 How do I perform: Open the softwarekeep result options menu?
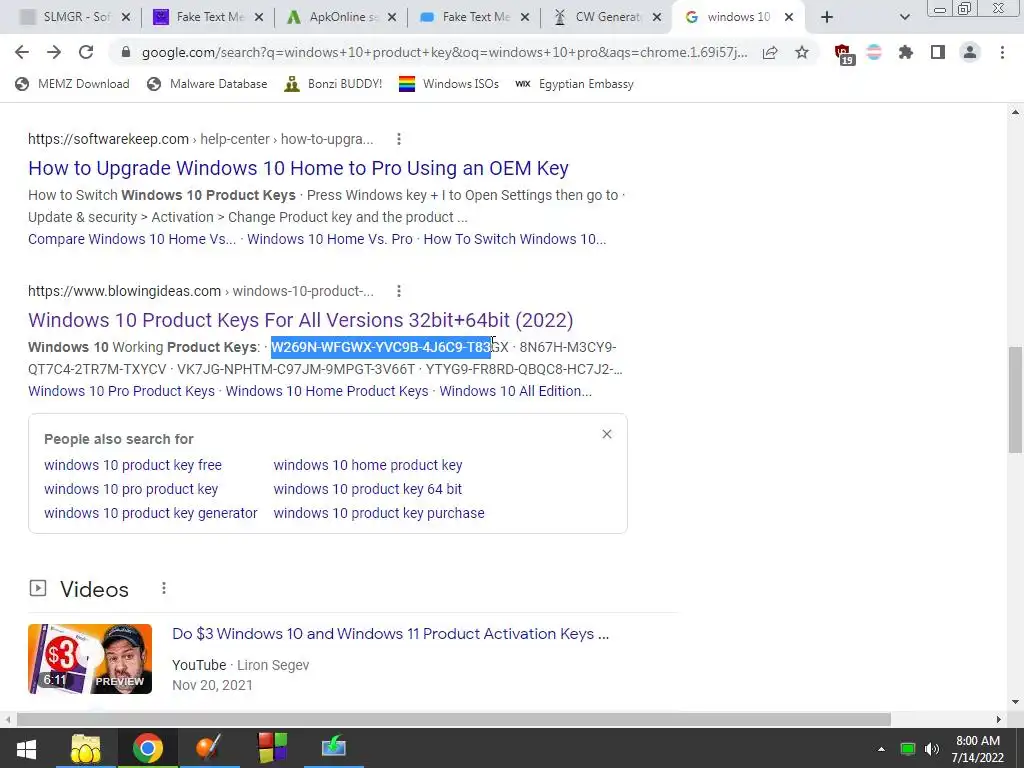[x=398, y=139]
